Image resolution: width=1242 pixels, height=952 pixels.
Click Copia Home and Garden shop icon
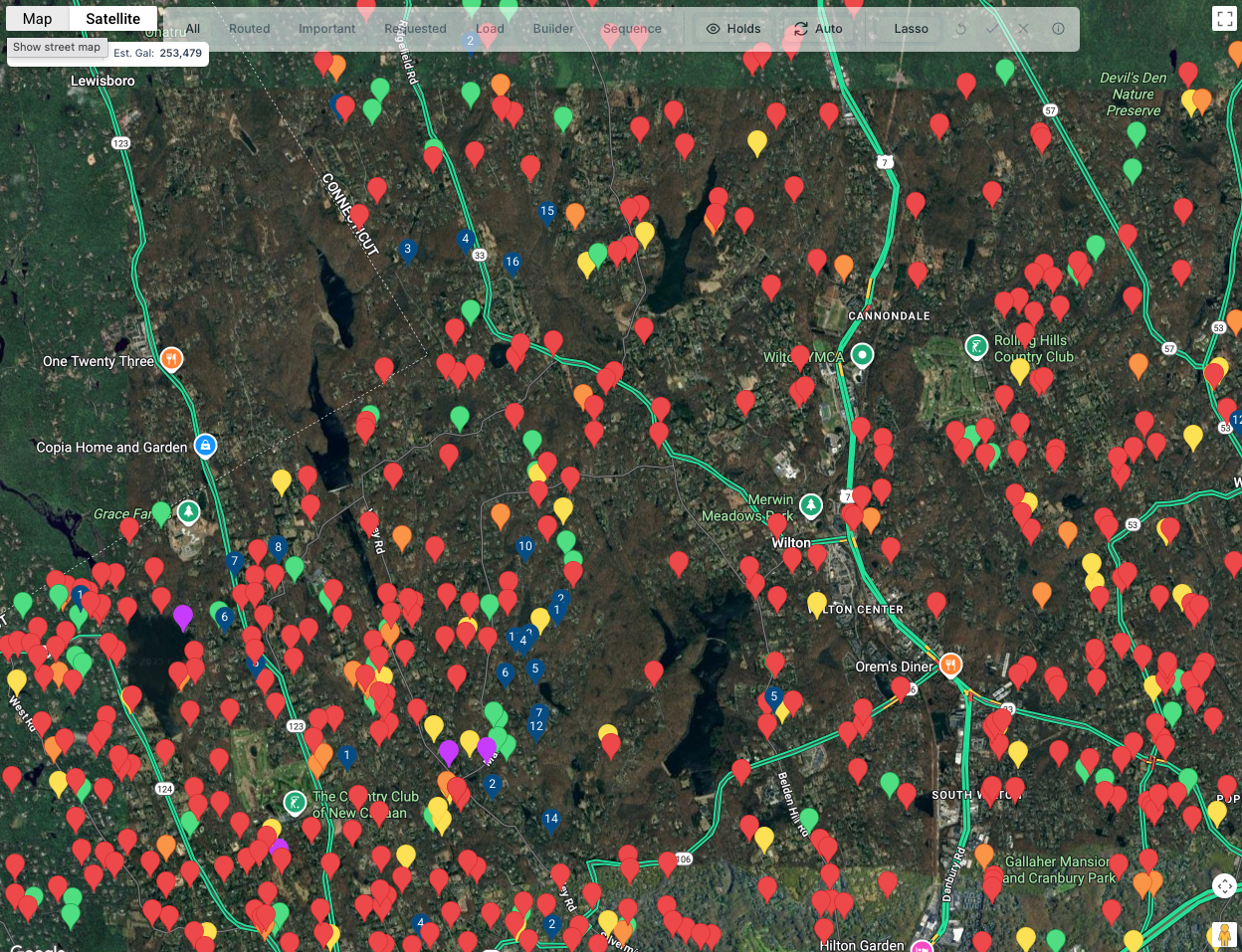point(205,446)
